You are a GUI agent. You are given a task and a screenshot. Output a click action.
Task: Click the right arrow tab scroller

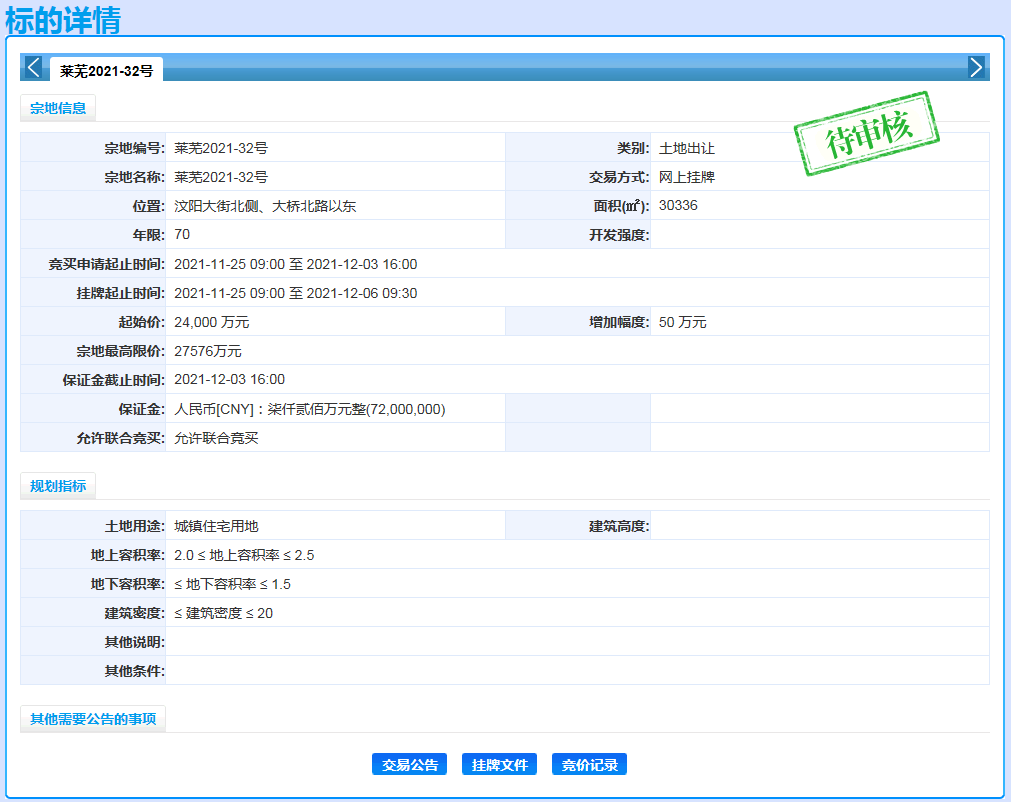point(976,67)
